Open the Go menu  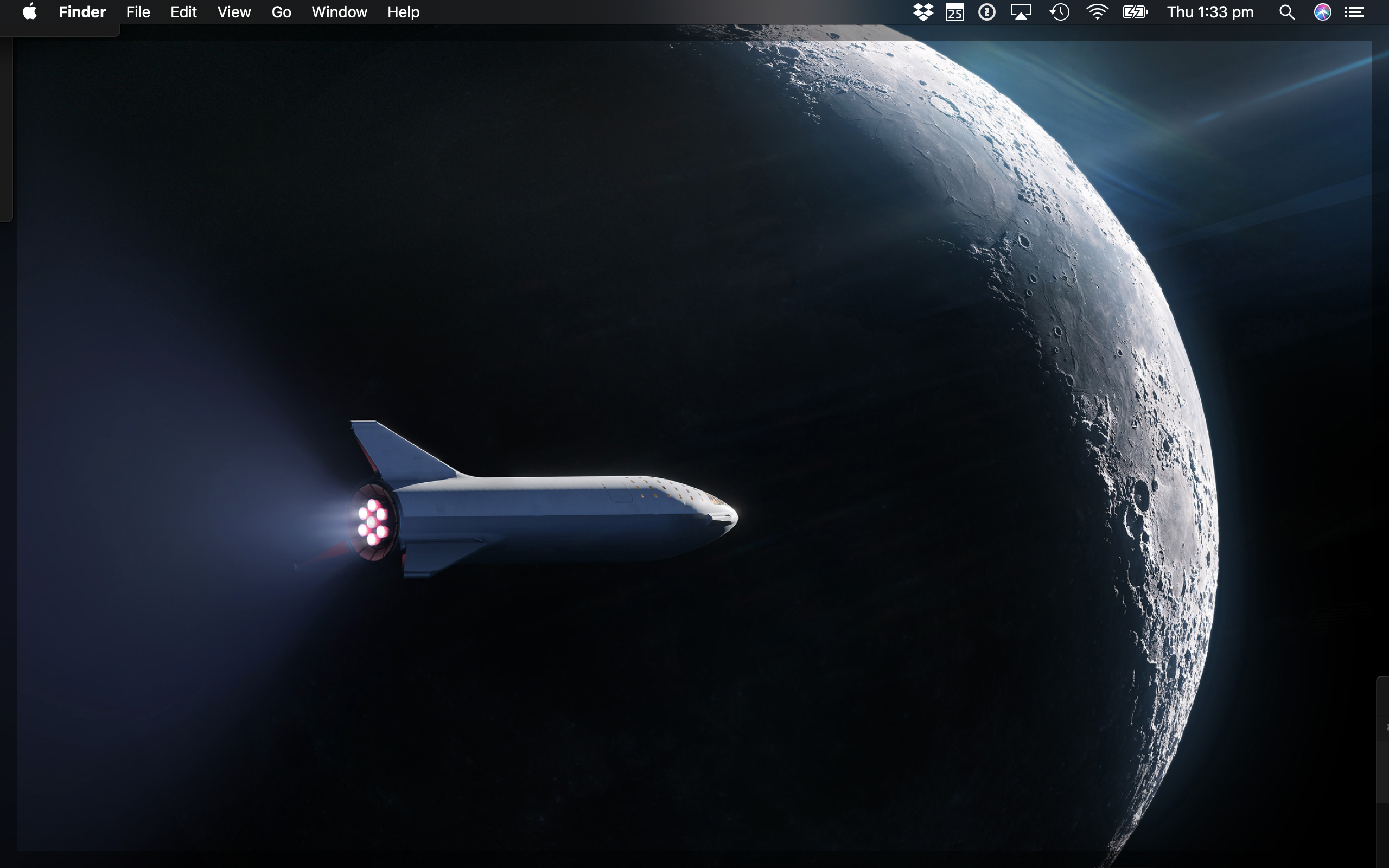click(281, 12)
